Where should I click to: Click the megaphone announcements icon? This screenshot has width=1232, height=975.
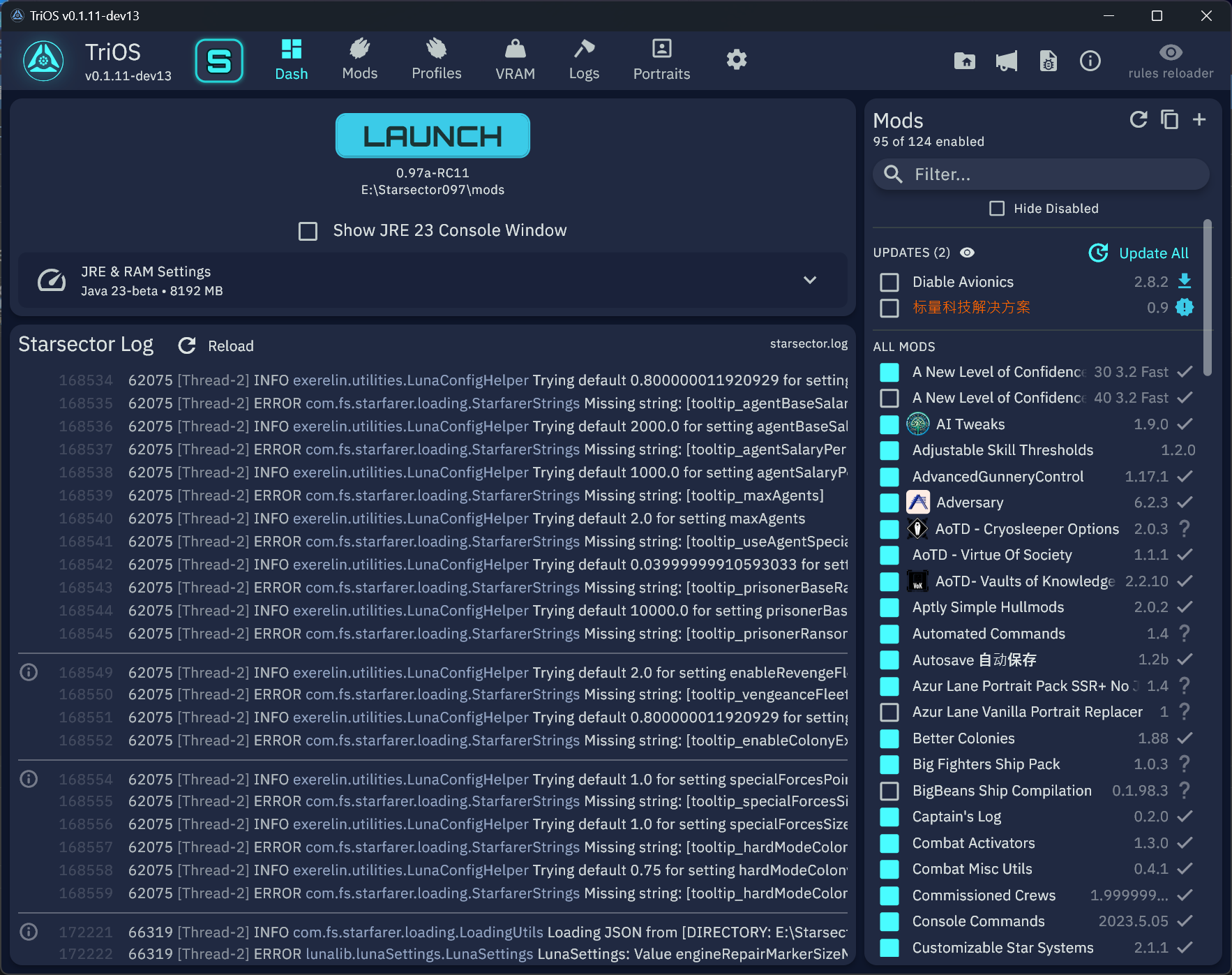point(1006,61)
